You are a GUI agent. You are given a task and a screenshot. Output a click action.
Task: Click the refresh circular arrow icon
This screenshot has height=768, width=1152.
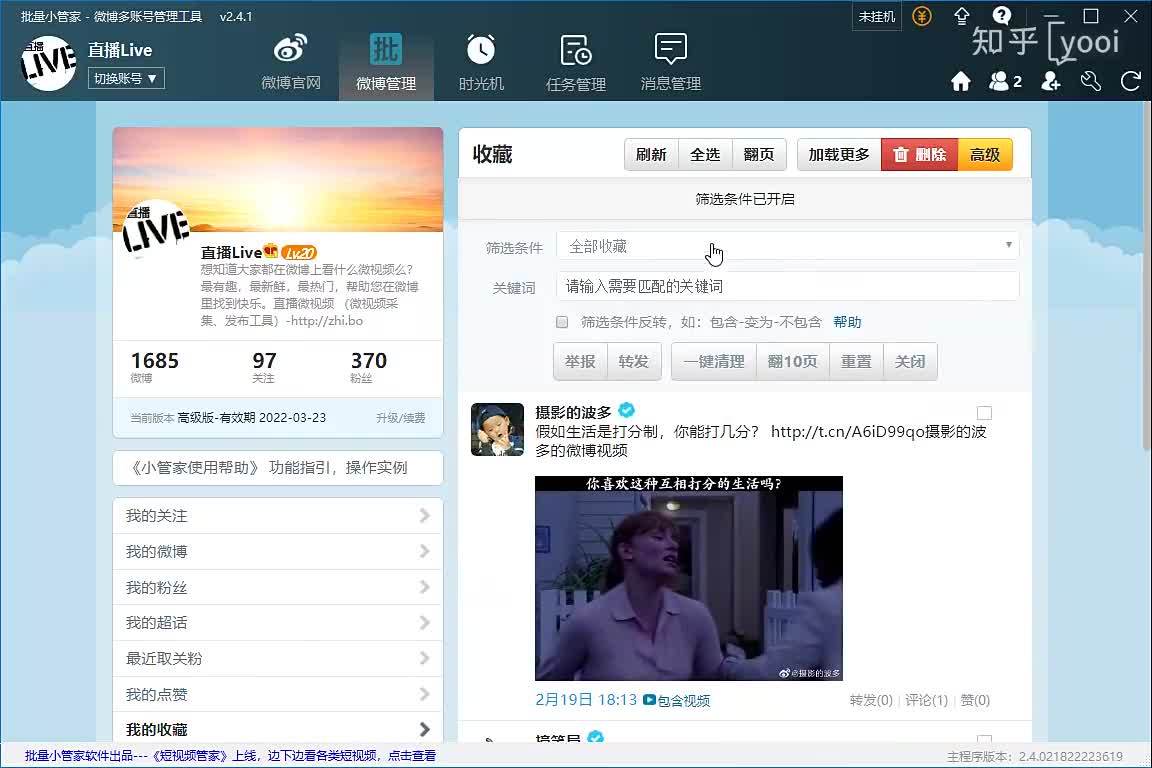(x=1131, y=81)
